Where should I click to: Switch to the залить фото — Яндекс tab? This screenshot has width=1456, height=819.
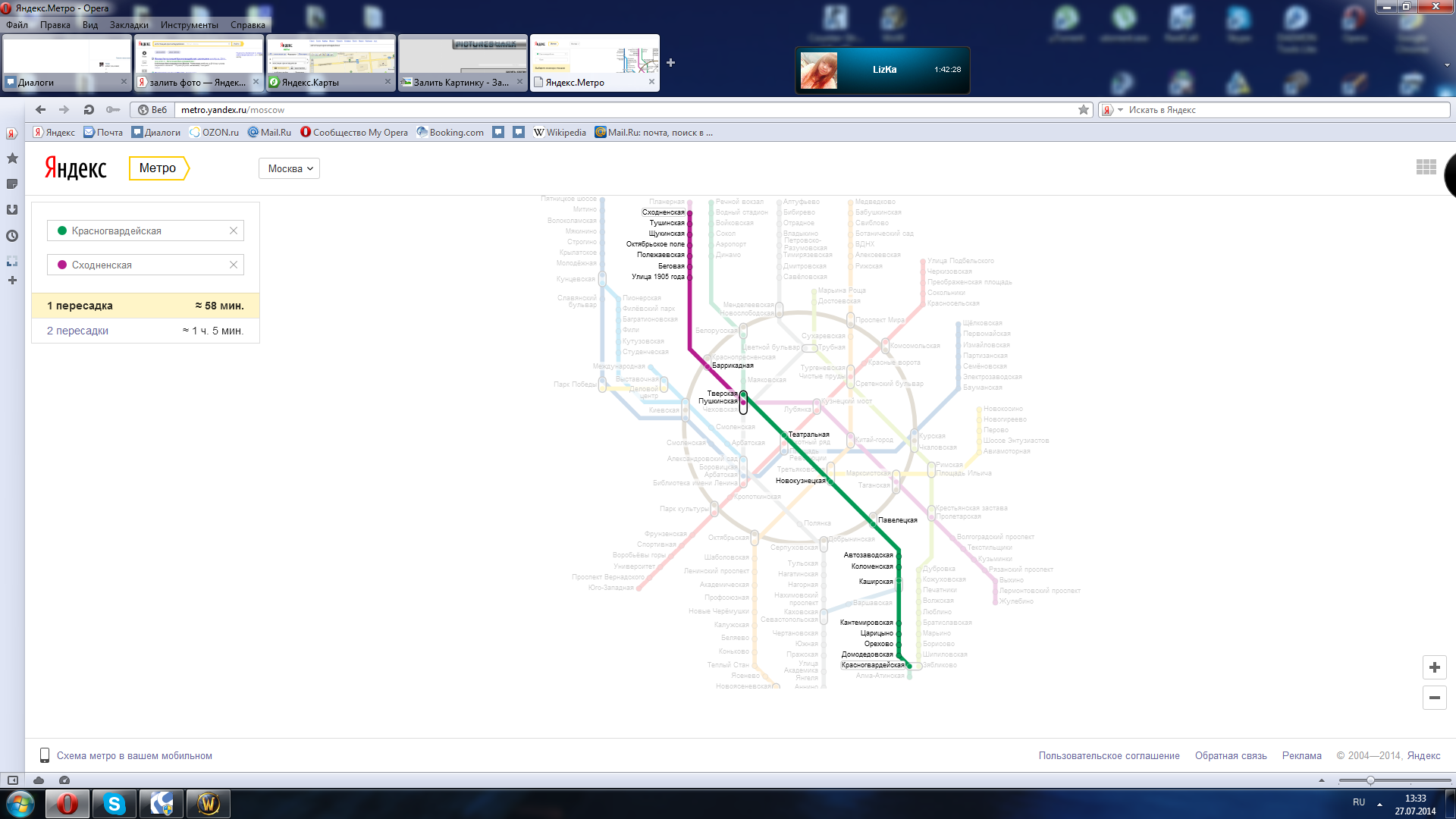(x=199, y=63)
